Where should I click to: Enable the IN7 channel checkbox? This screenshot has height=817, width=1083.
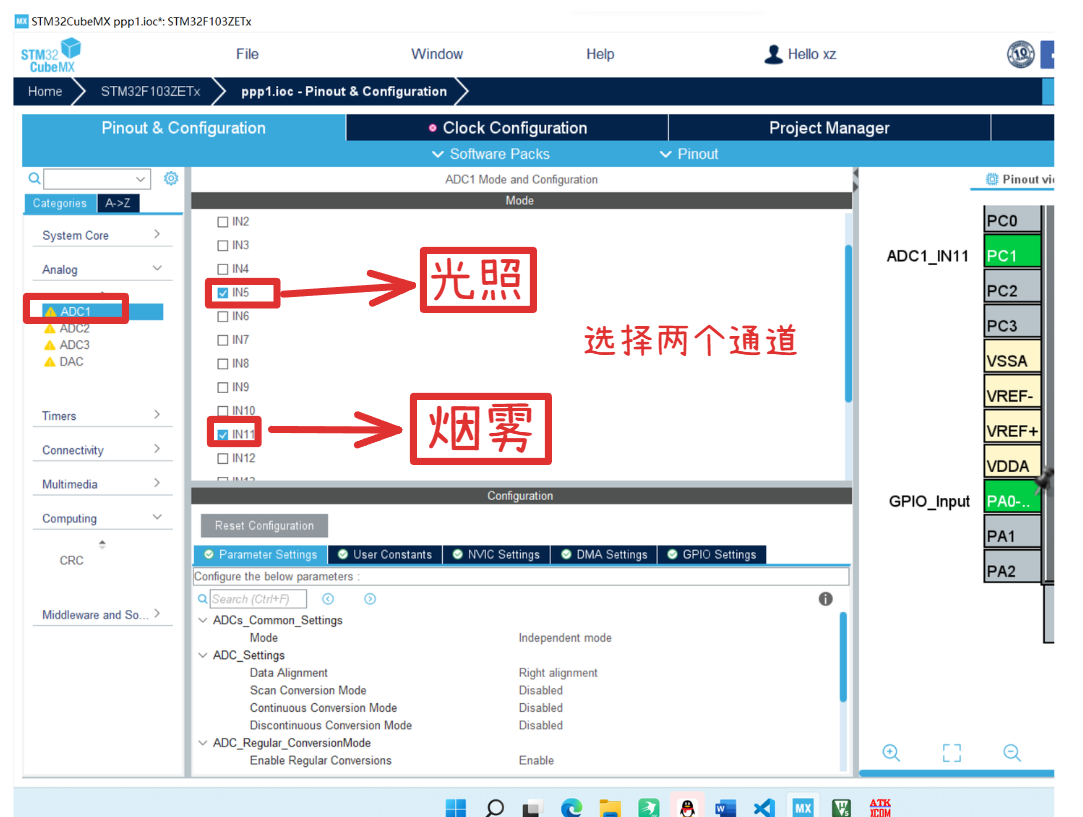[x=222, y=340]
